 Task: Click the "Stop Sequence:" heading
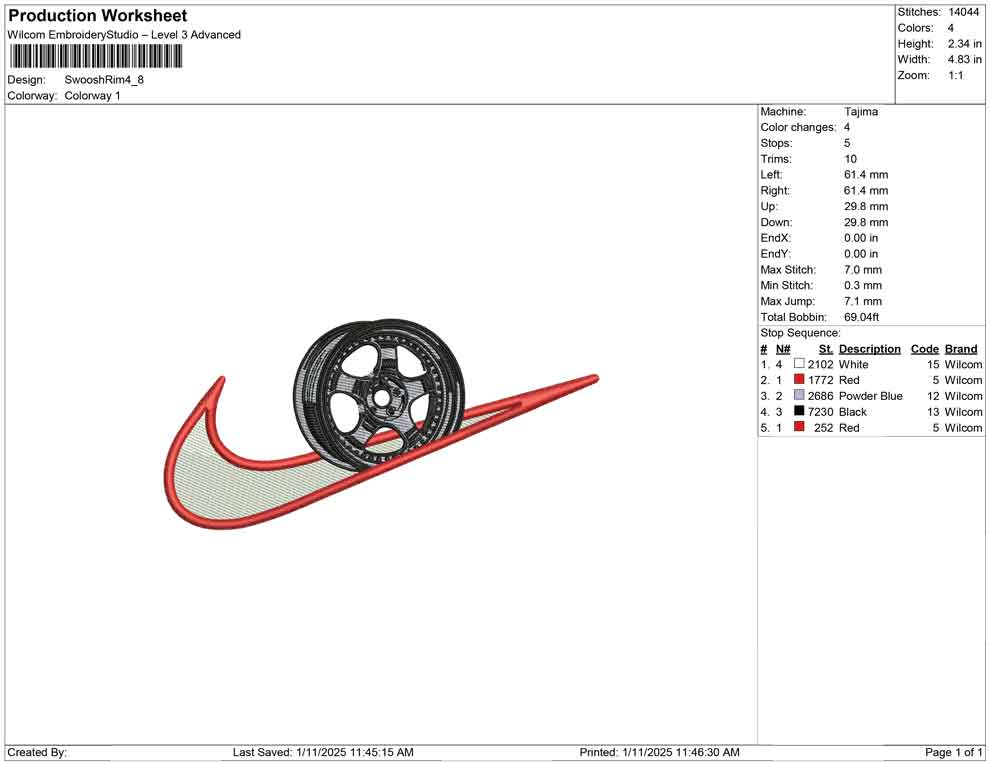(800, 333)
